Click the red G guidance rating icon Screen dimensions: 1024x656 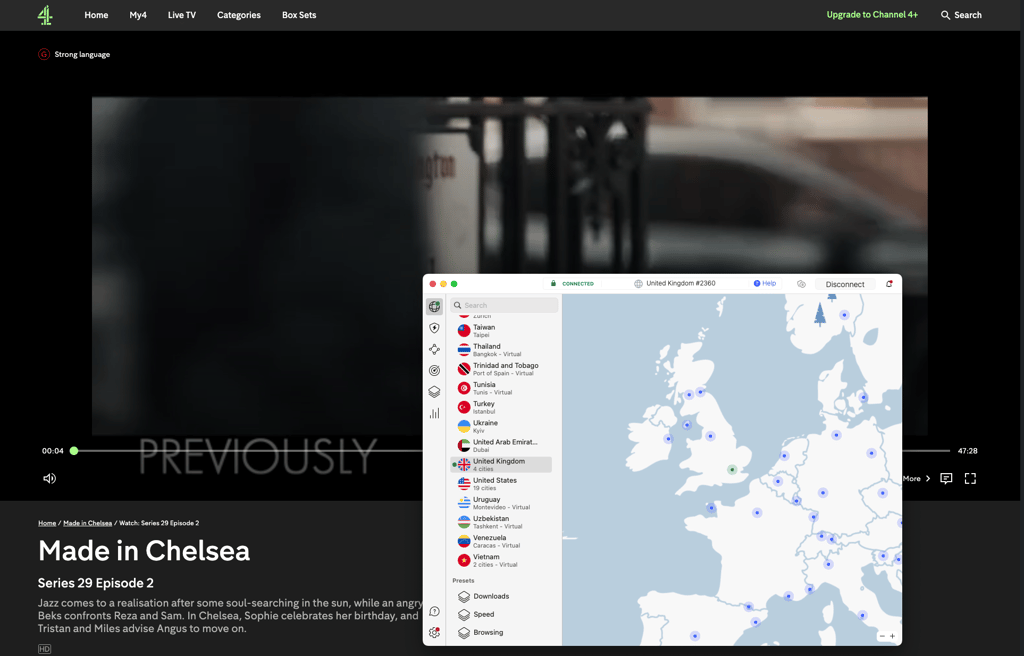(44, 54)
